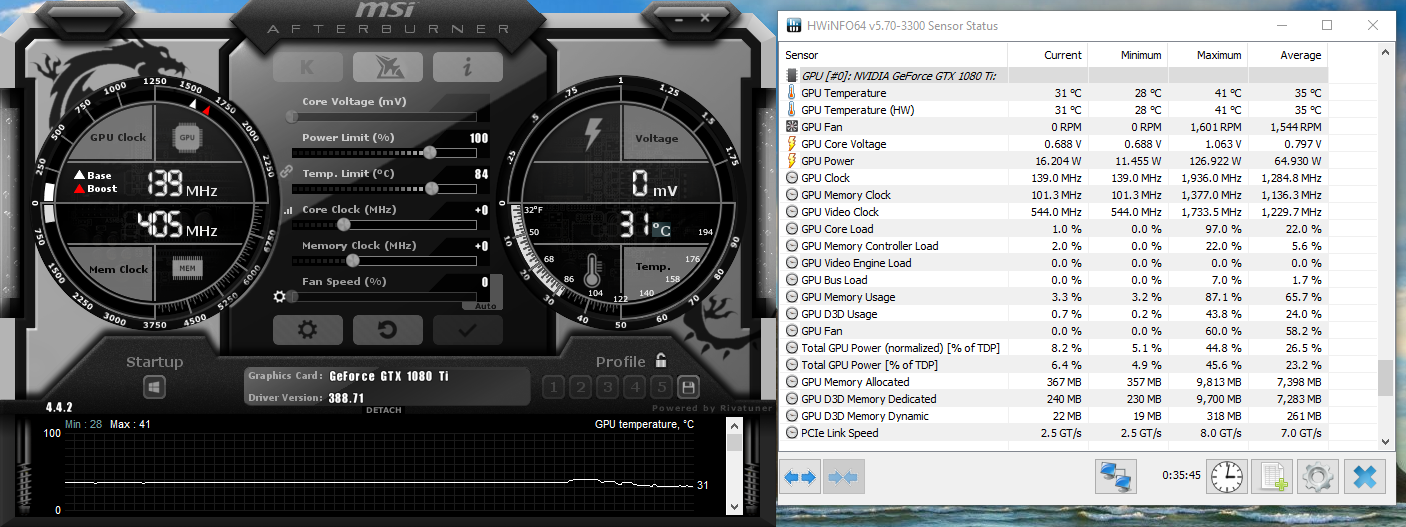This screenshot has width=1406, height=527.
Task: Click the Minimum column header
Action: pos(1127,55)
